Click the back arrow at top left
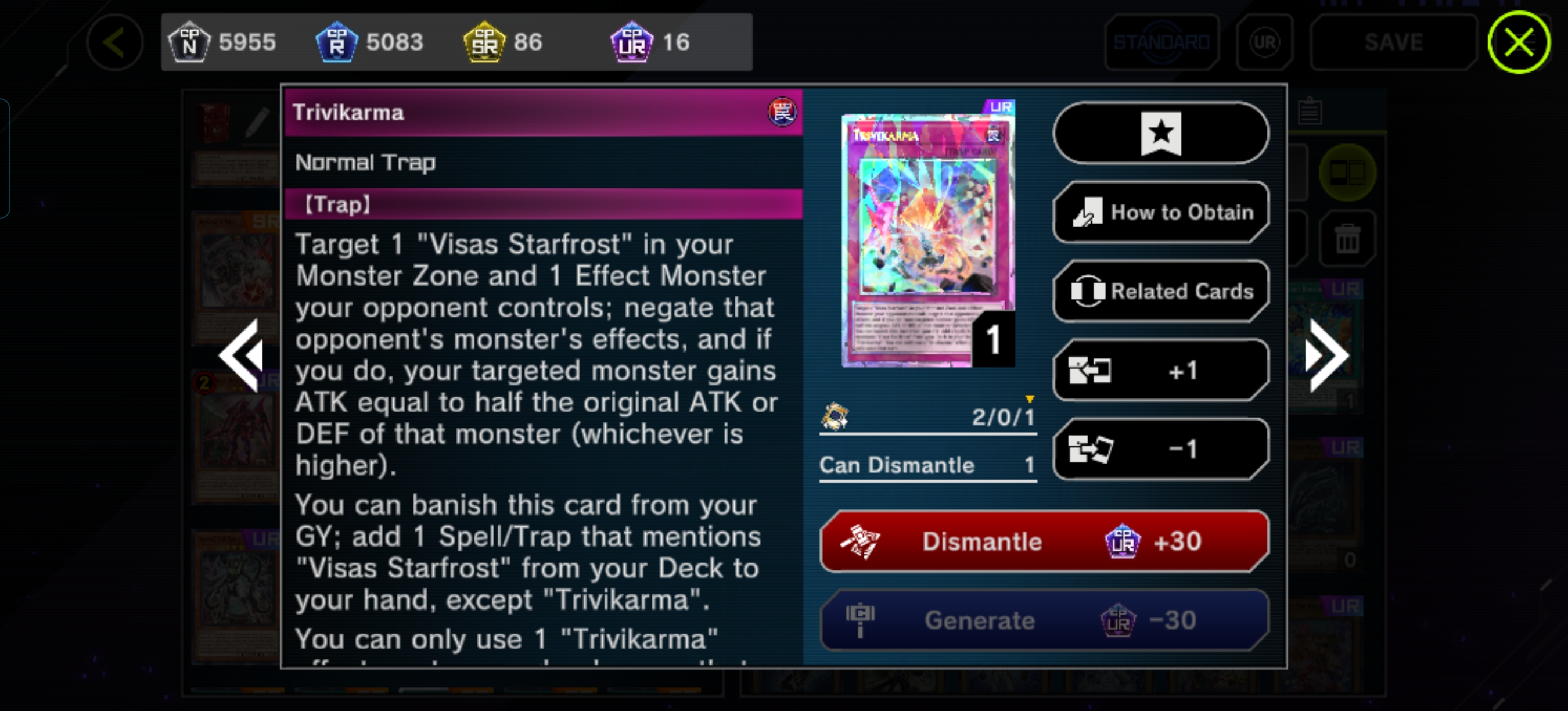1568x711 pixels. (x=114, y=42)
